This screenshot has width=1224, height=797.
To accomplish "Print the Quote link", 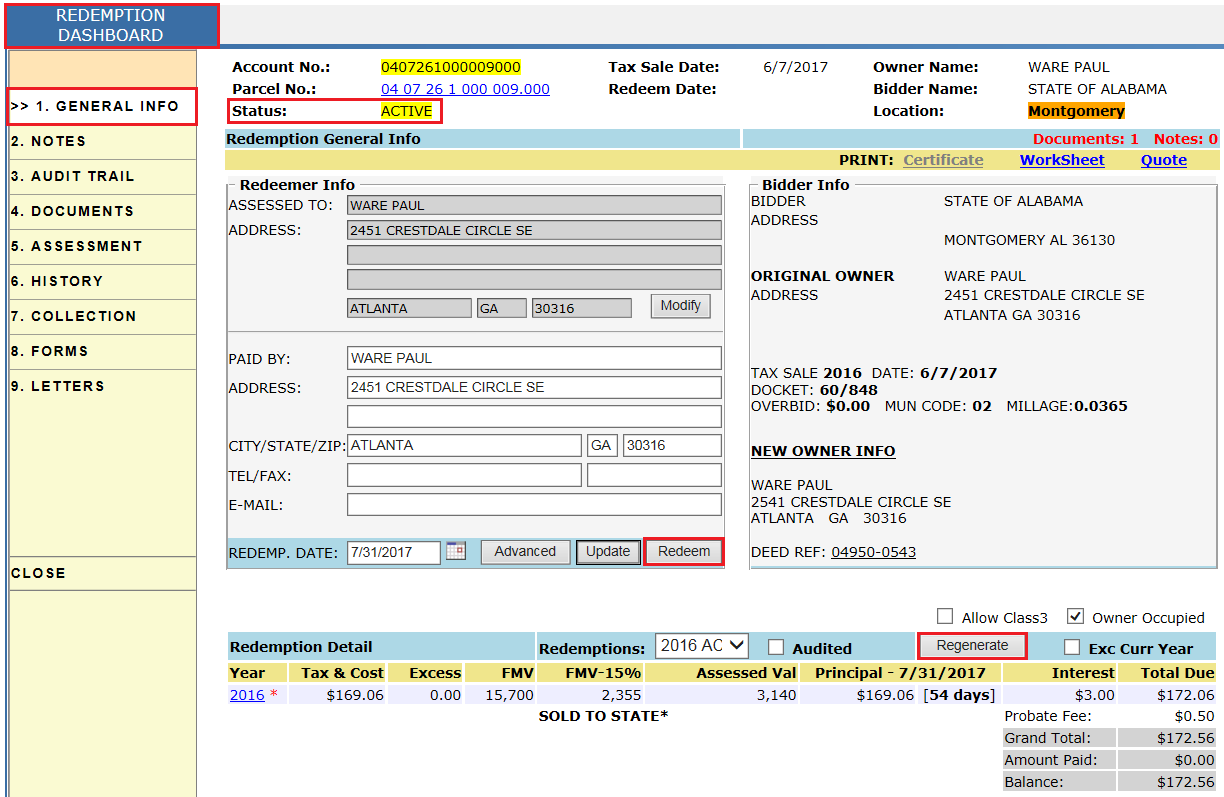I will click(1163, 160).
